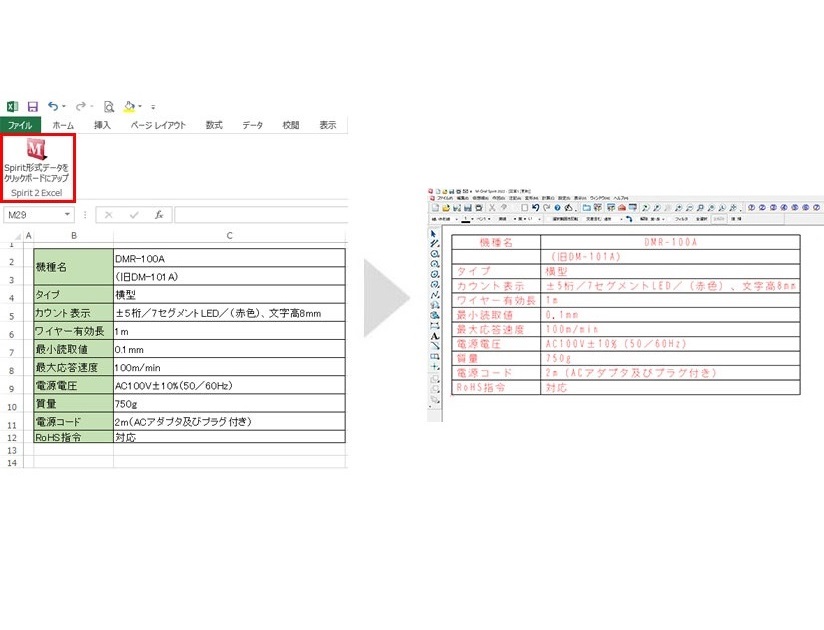Select the text tool in CAD sidebar
Viewport: 824px width, 630px height.
[434, 336]
